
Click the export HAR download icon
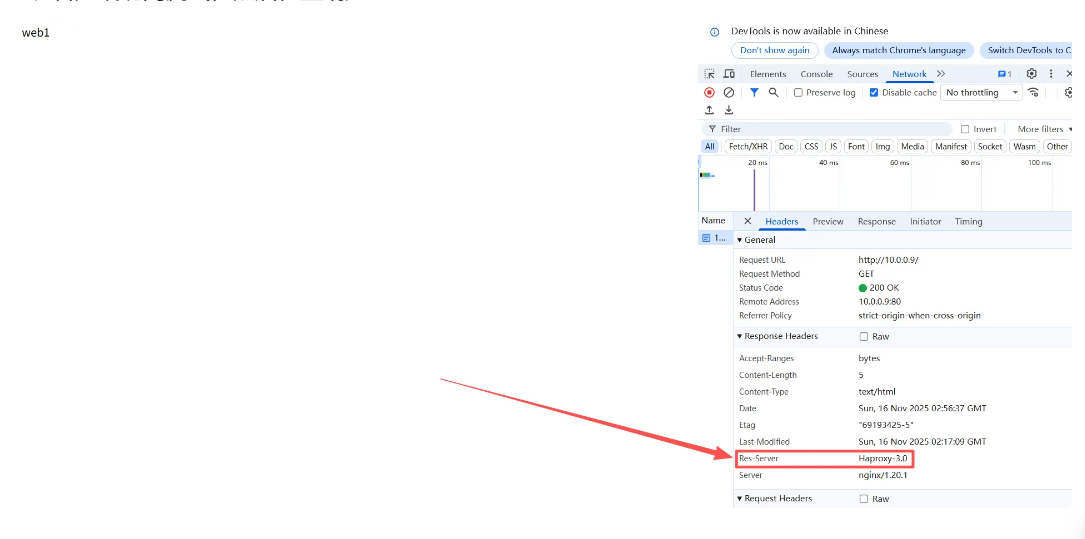729,110
